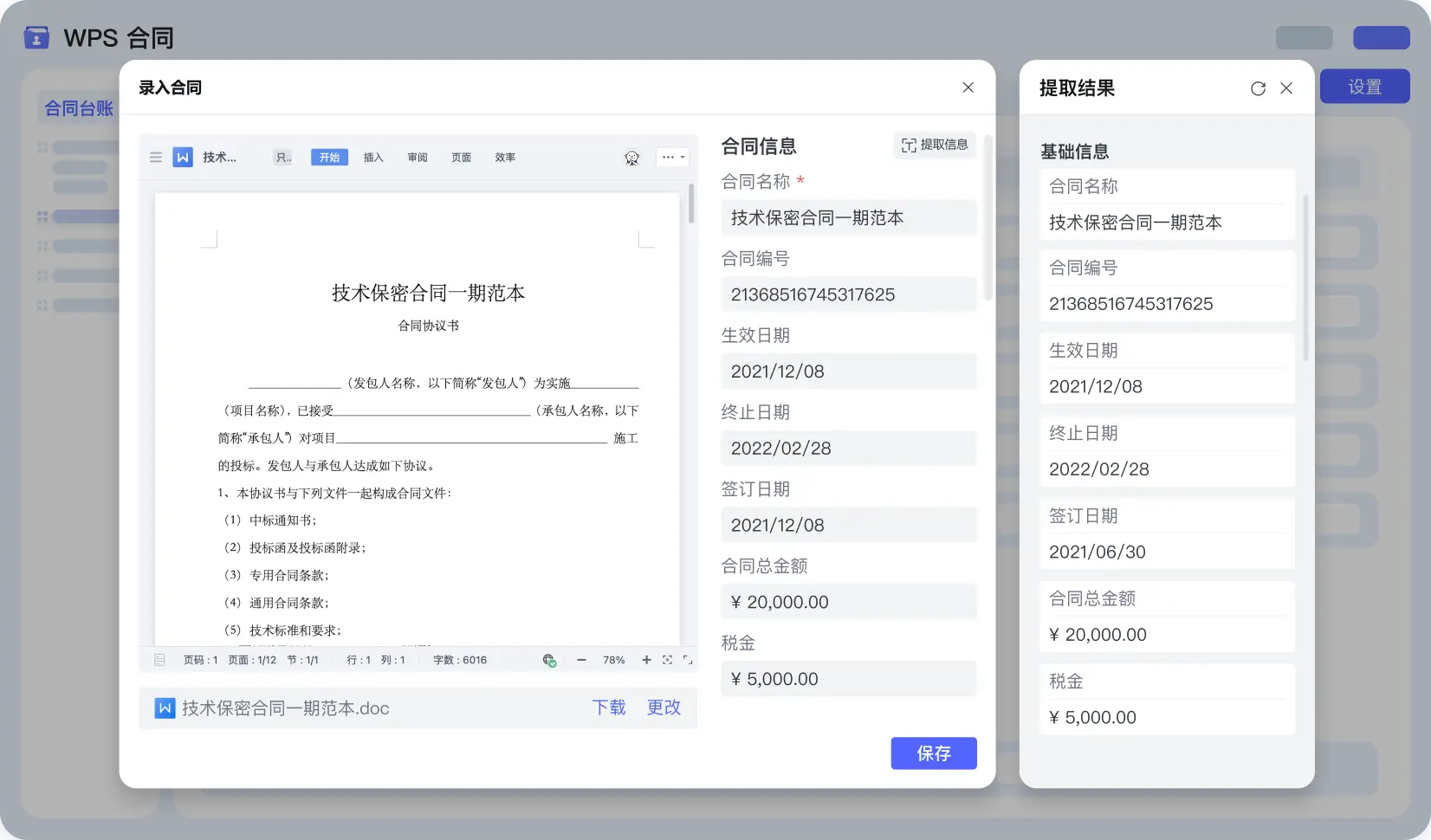The image size is (1431, 840).
Task: Click the 合同协议书 subtitle in document
Action: pos(428,326)
